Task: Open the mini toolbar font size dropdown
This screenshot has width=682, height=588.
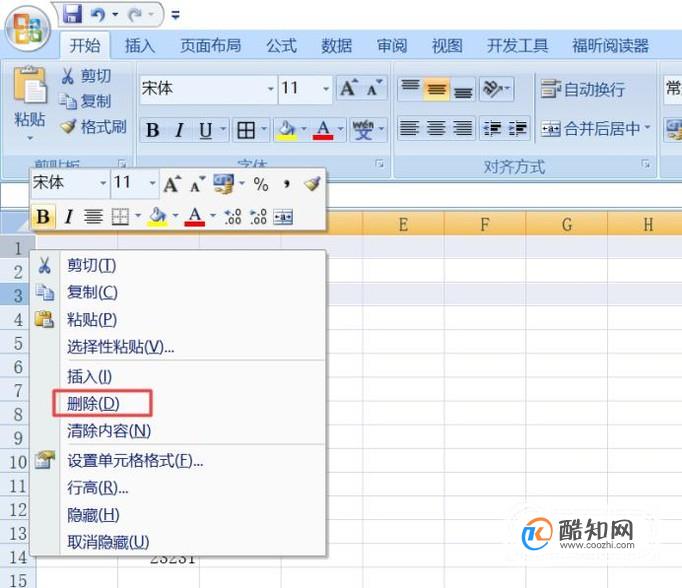Action: [152, 183]
